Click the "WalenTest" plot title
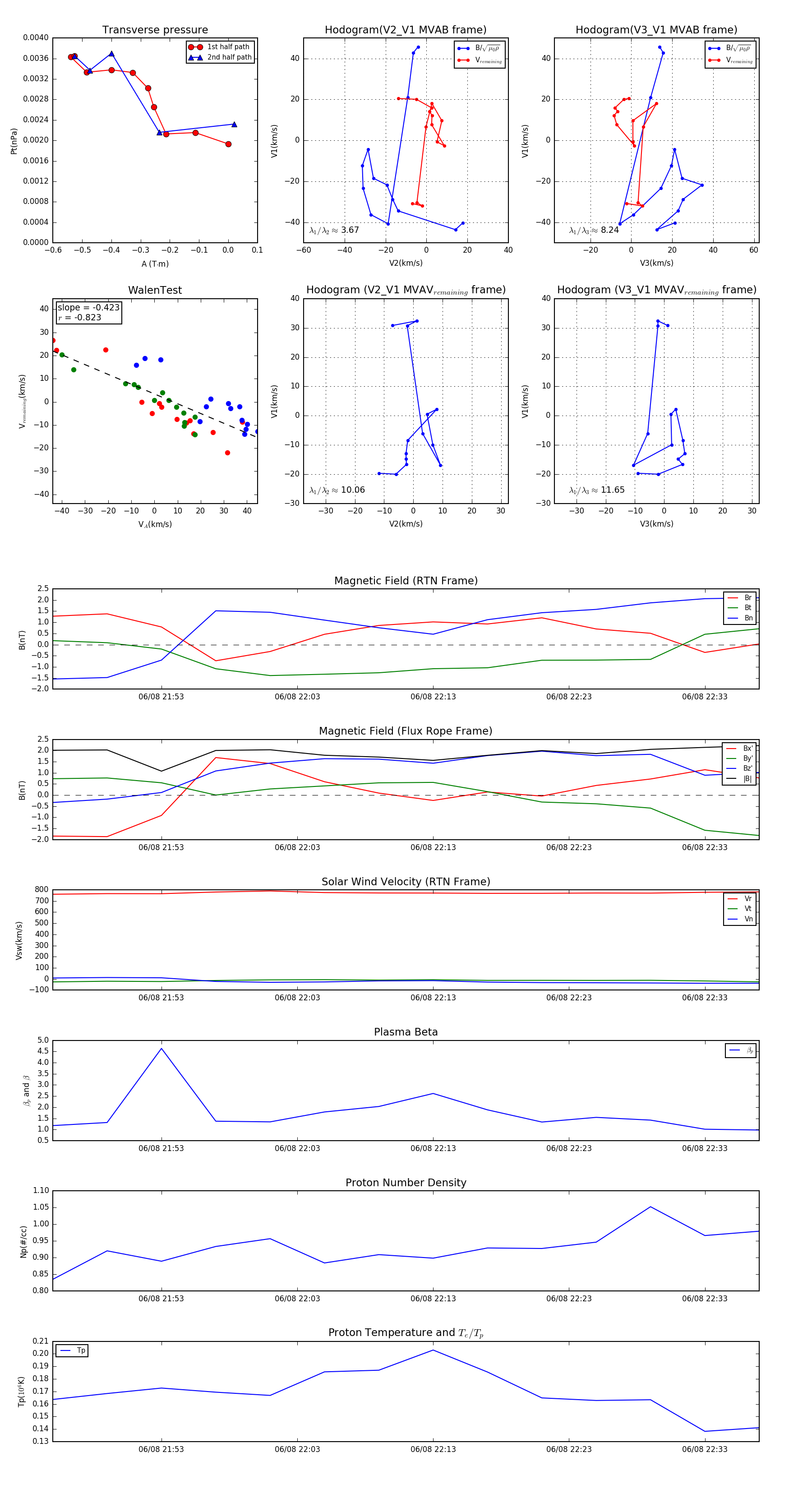Screen dimensions: 812x1489 (155, 290)
